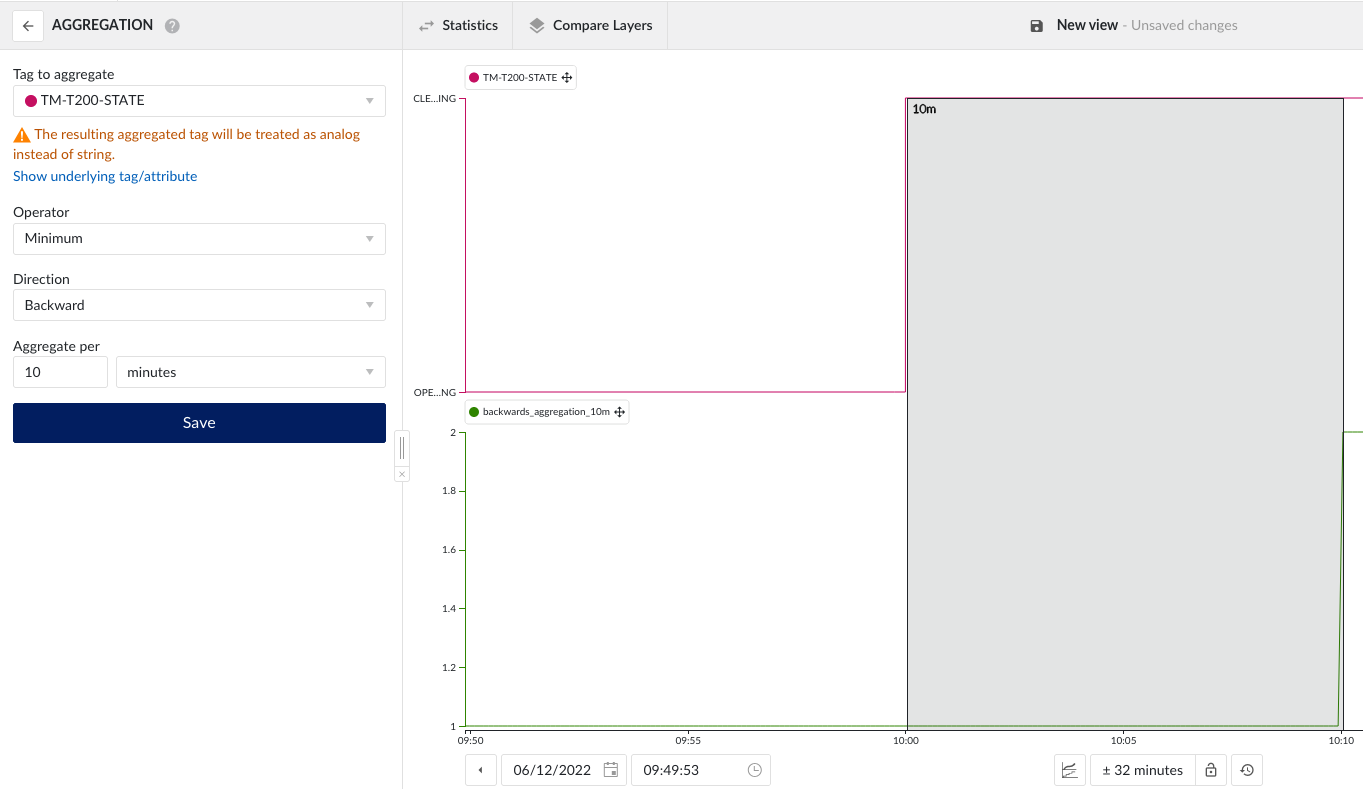Screen dimensions: 1363x789
Task: Go back using the arrow beside AGGREGATION
Action: [x=28, y=26]
